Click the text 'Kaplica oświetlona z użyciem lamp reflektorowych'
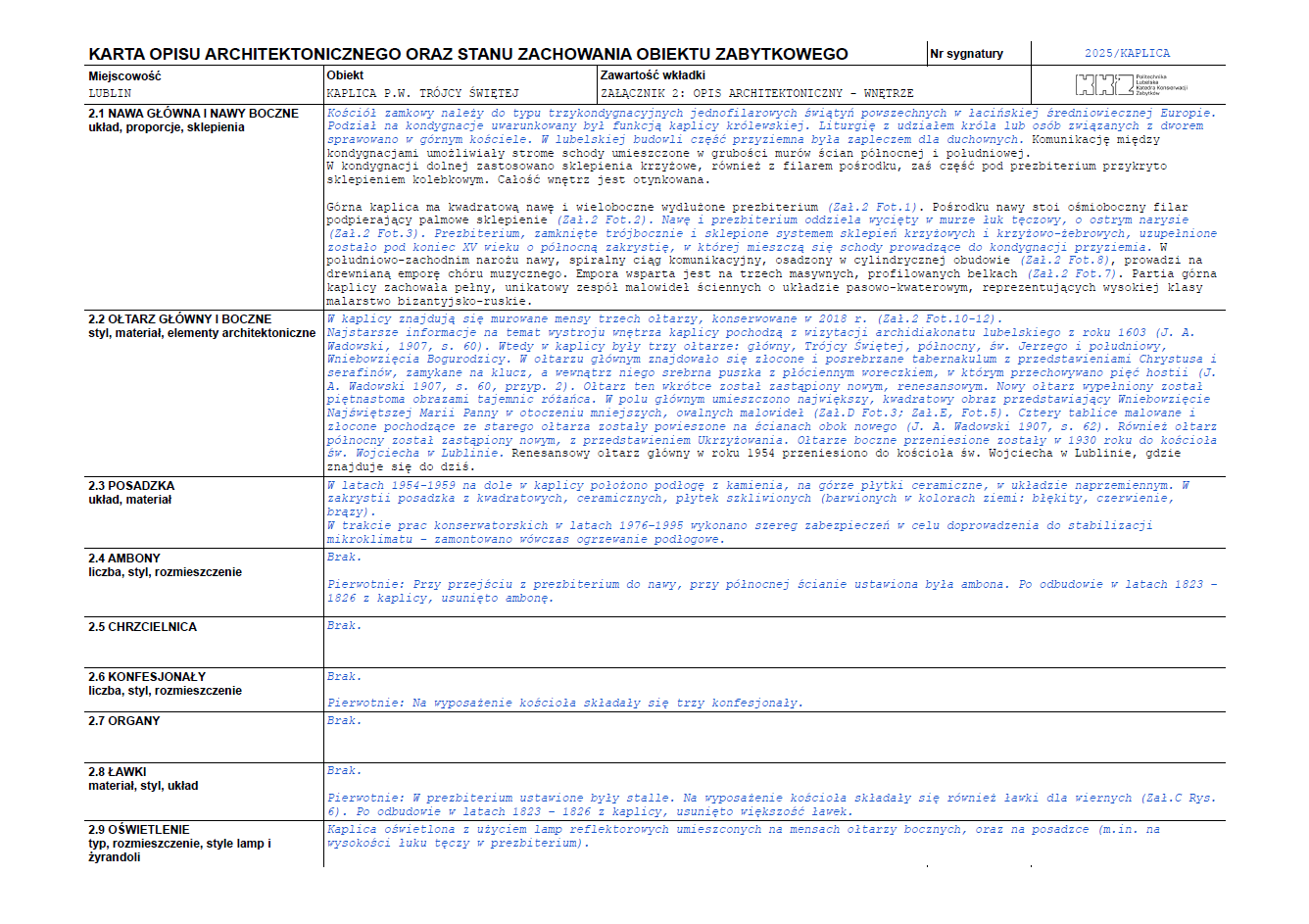The width and height of the screenshot is (1309, 924). (498, 830)
